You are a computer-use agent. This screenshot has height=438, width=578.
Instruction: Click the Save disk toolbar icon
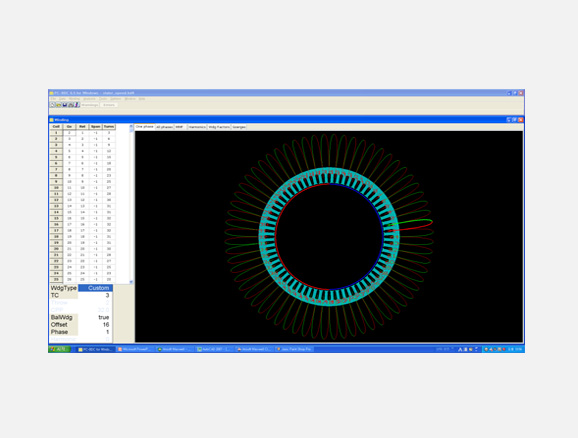point(65,105)
